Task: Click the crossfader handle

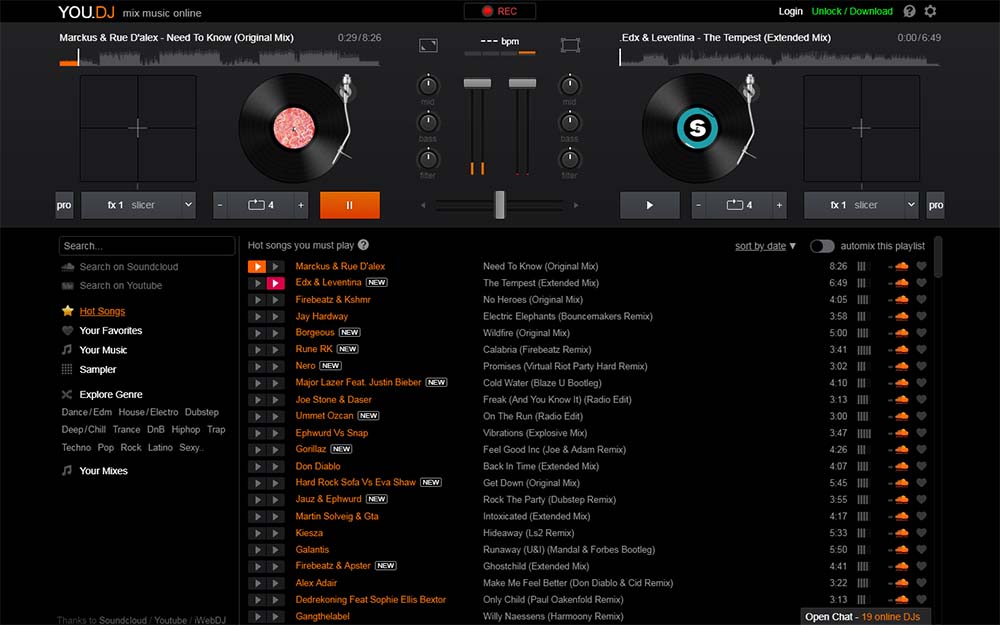Action: 500,205
